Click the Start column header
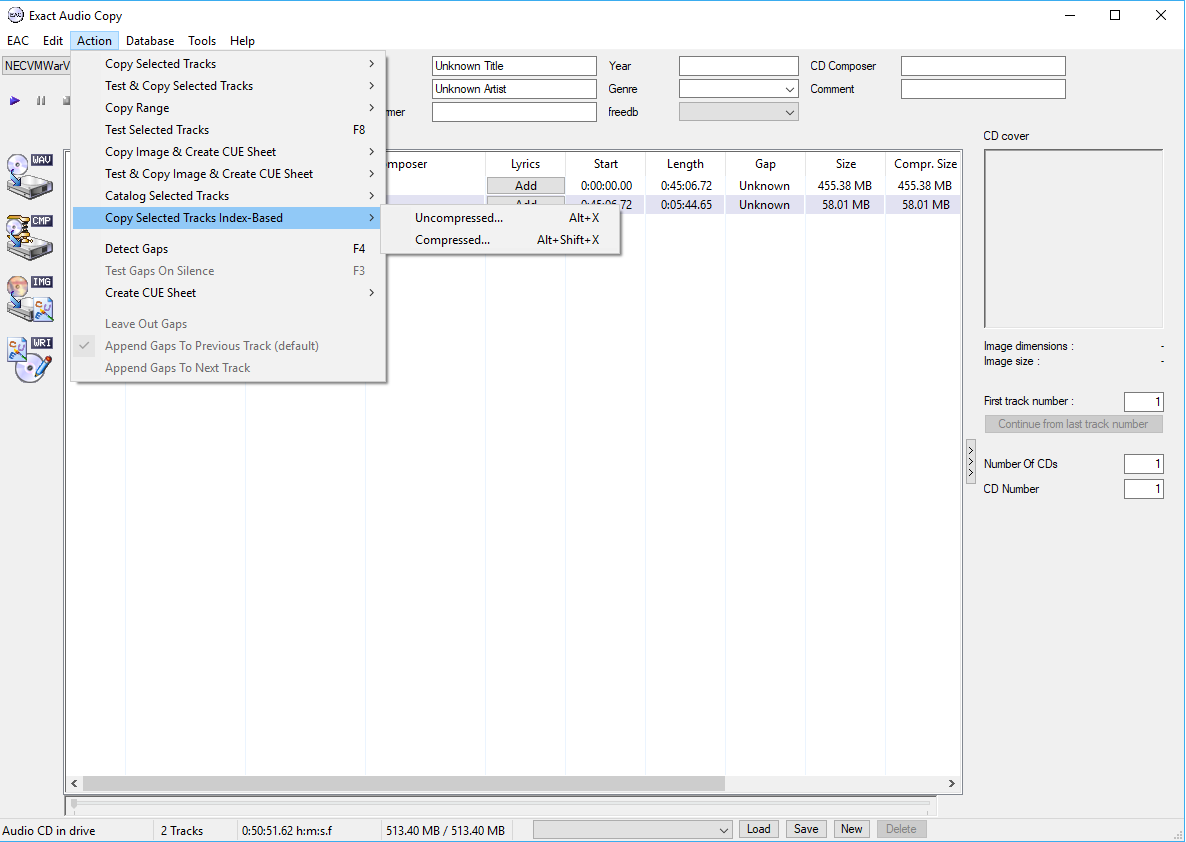This screenshot has height=842, width=1186. tap(605, 163)
